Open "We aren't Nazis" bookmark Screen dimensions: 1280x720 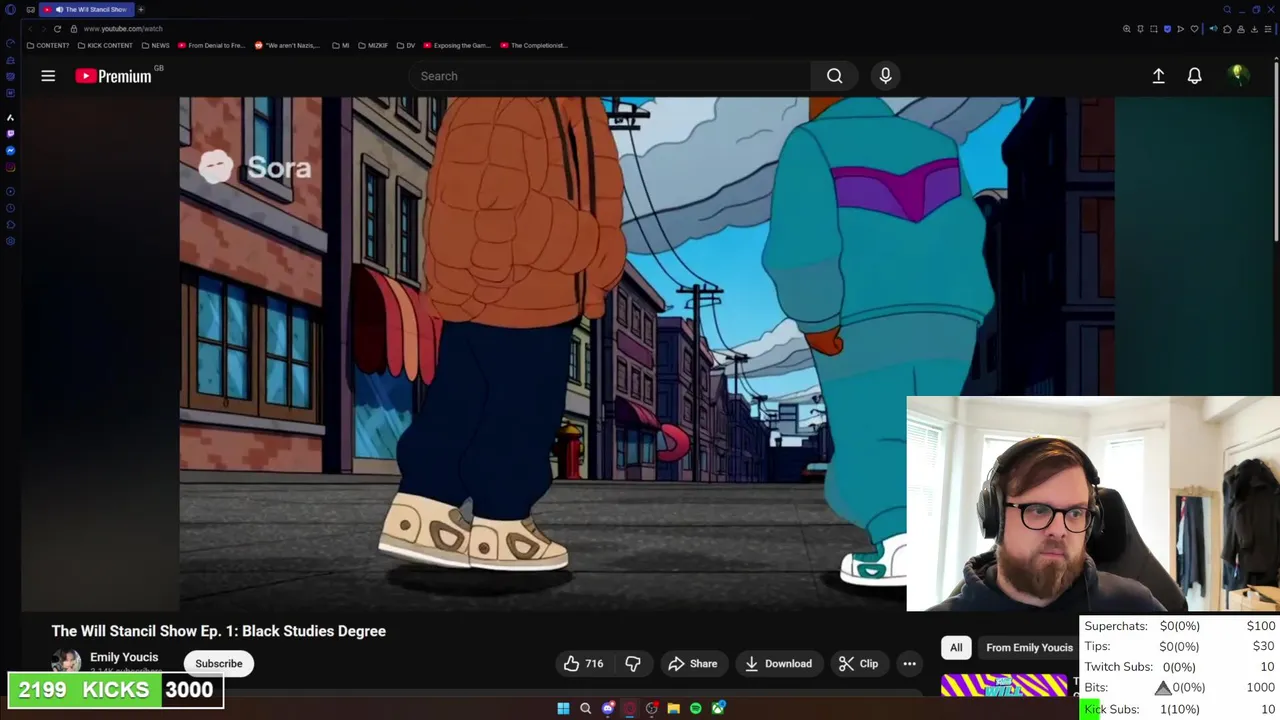pos(288,45)
